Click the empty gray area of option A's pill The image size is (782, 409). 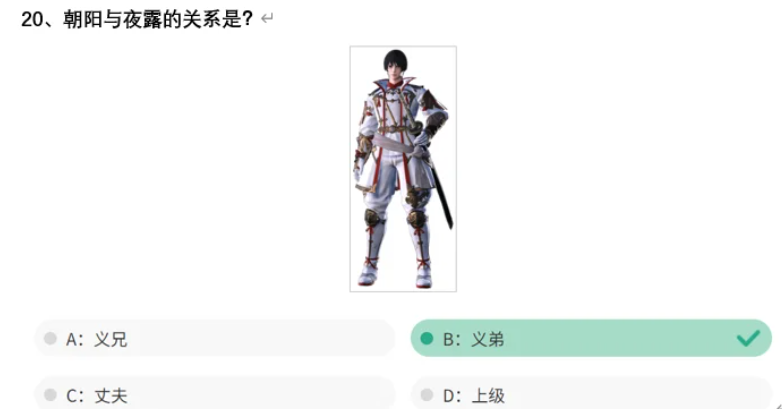(259, 339)
